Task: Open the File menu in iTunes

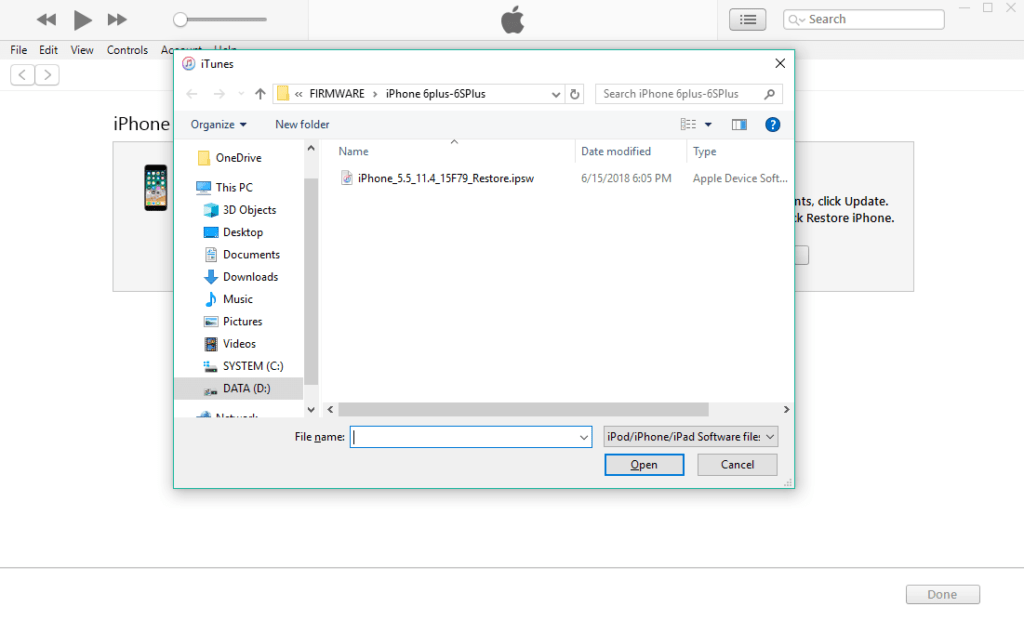Action: point(18,50)
